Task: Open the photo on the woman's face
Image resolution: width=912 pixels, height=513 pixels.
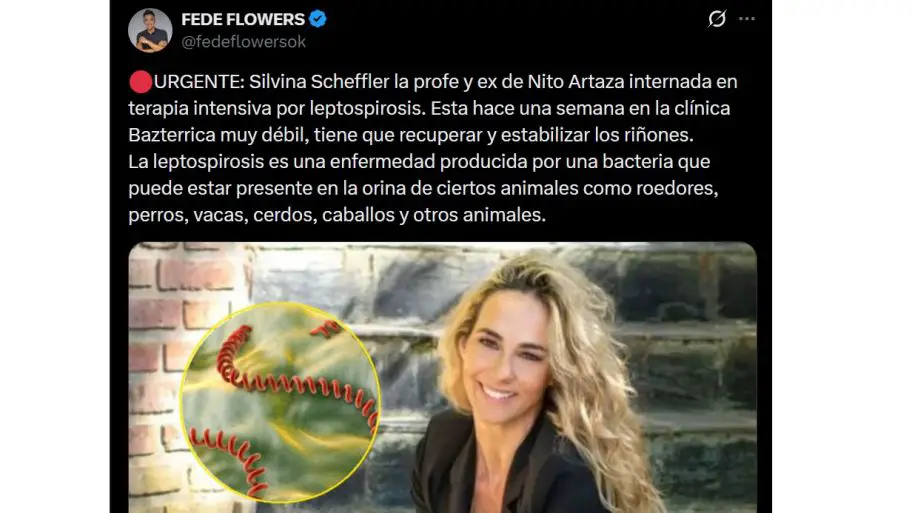Action: pyautogui.click(x=507, y=364)
